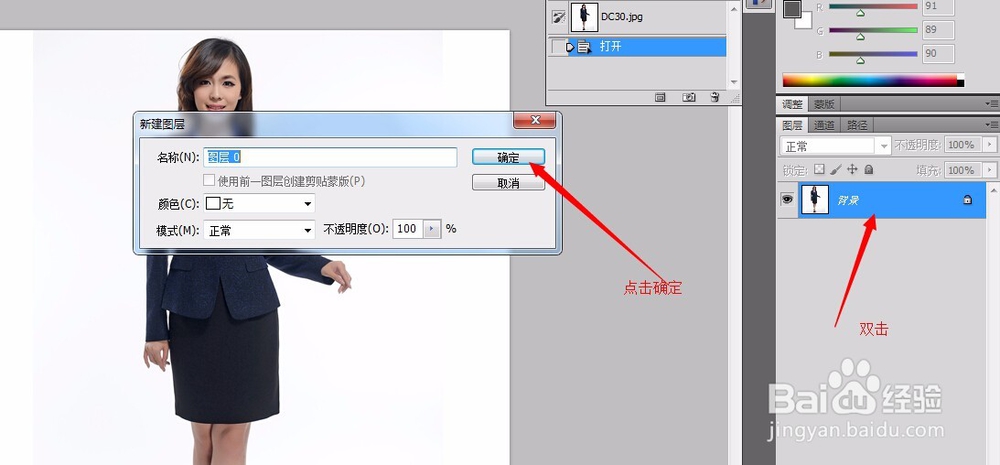1000x465 pixels.
Task: Open the layers panel menu icon
Action: pyautogui.click(x=992, y=124)
